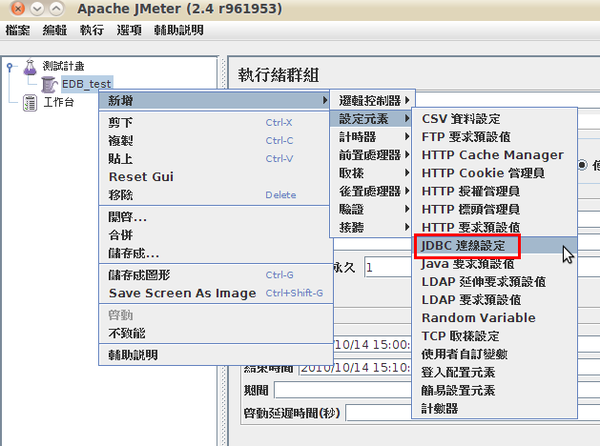Select 不致能 to disable element
This screenshot has width=600, height=446.
tap(215, 333)
